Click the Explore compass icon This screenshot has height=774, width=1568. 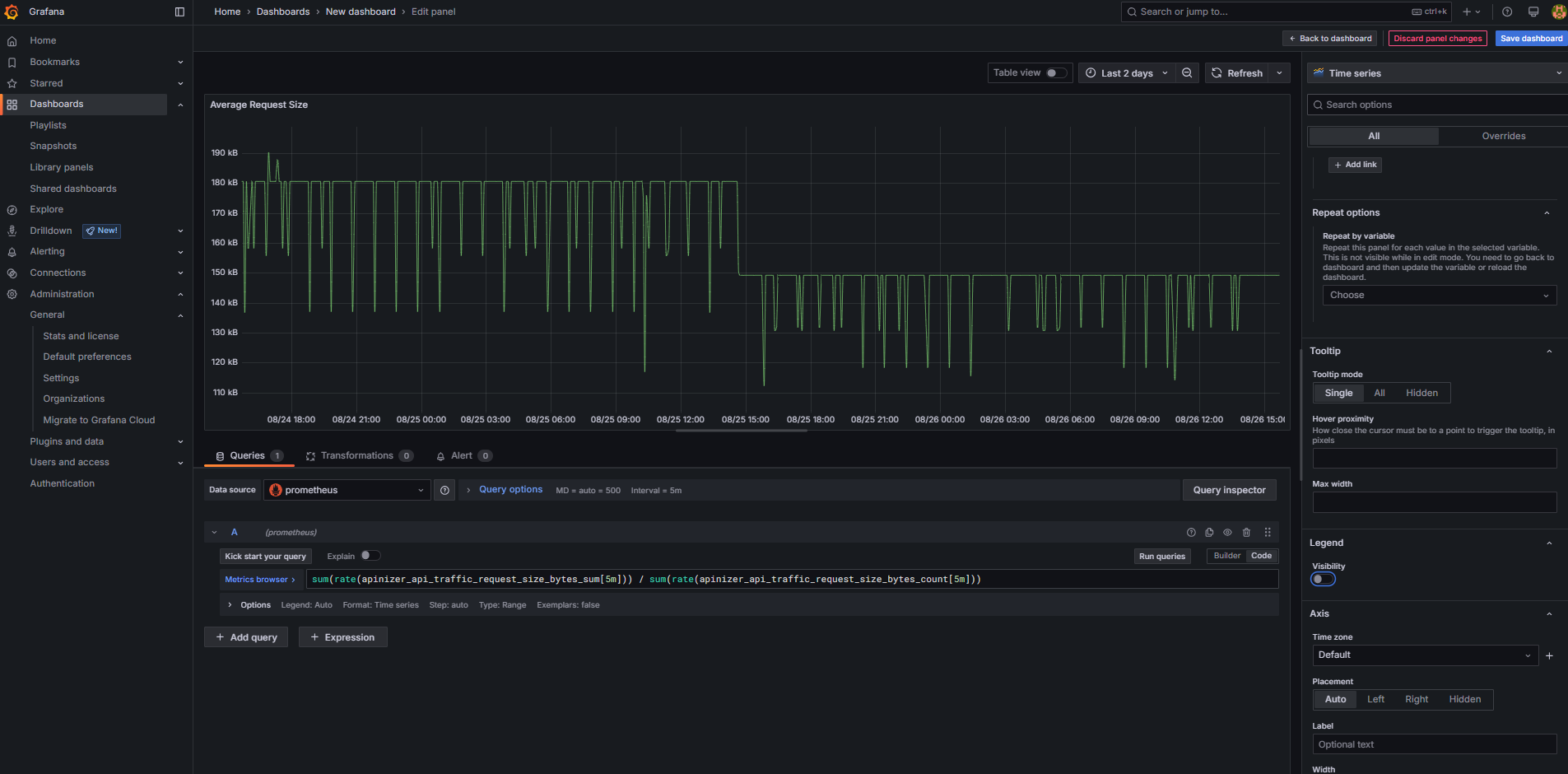[12, 210]
